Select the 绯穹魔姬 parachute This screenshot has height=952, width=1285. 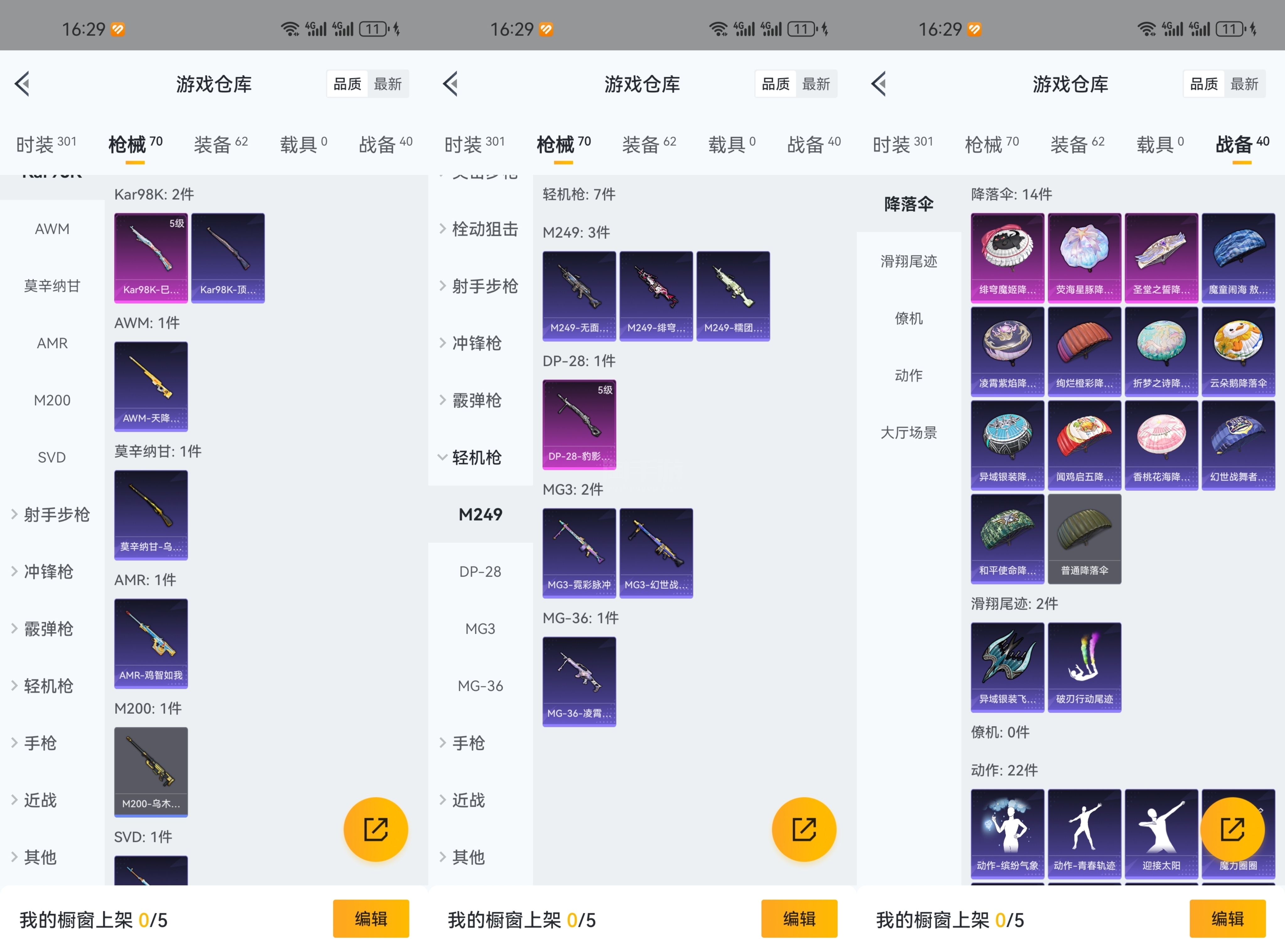click(1007, 258)
